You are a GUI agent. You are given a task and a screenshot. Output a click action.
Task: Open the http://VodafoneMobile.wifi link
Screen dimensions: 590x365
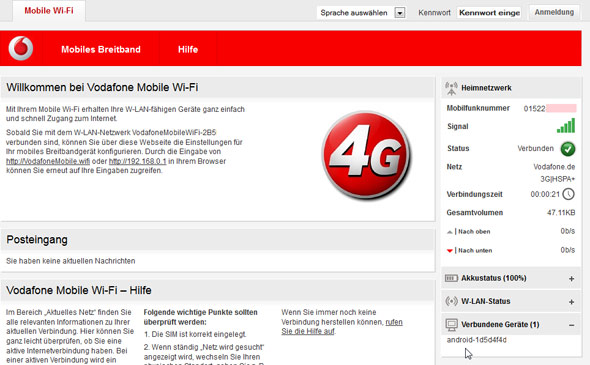[x=48, y=161]
